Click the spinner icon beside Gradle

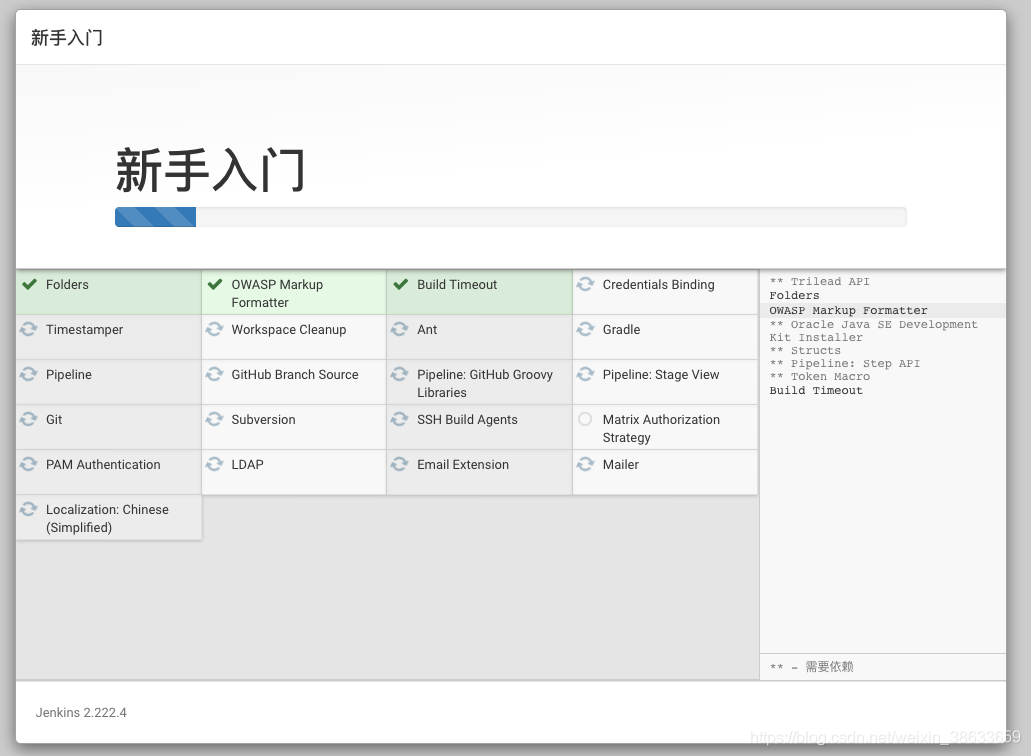pos(586,329)
